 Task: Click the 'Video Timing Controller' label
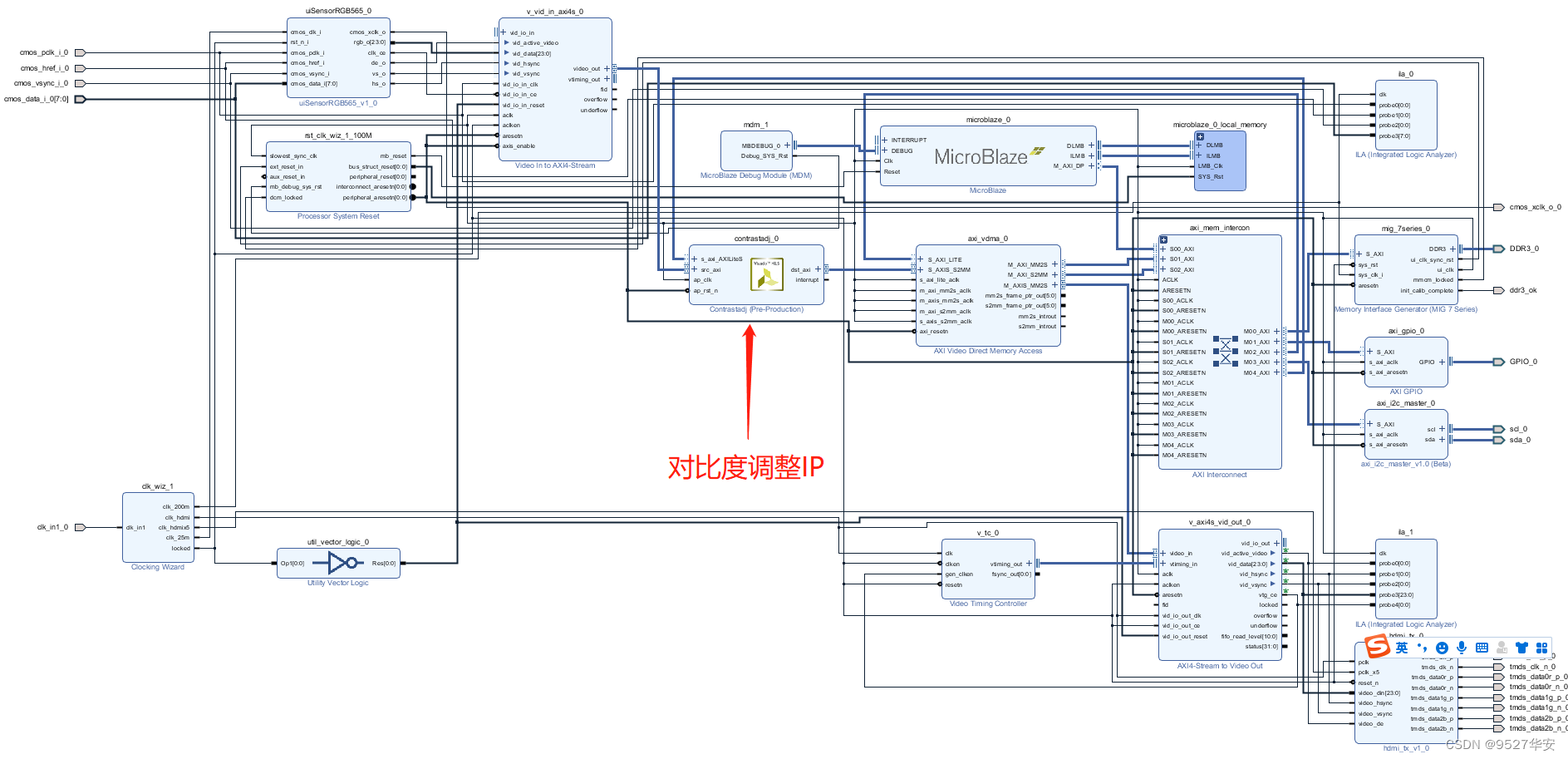[x=988, y=604]
